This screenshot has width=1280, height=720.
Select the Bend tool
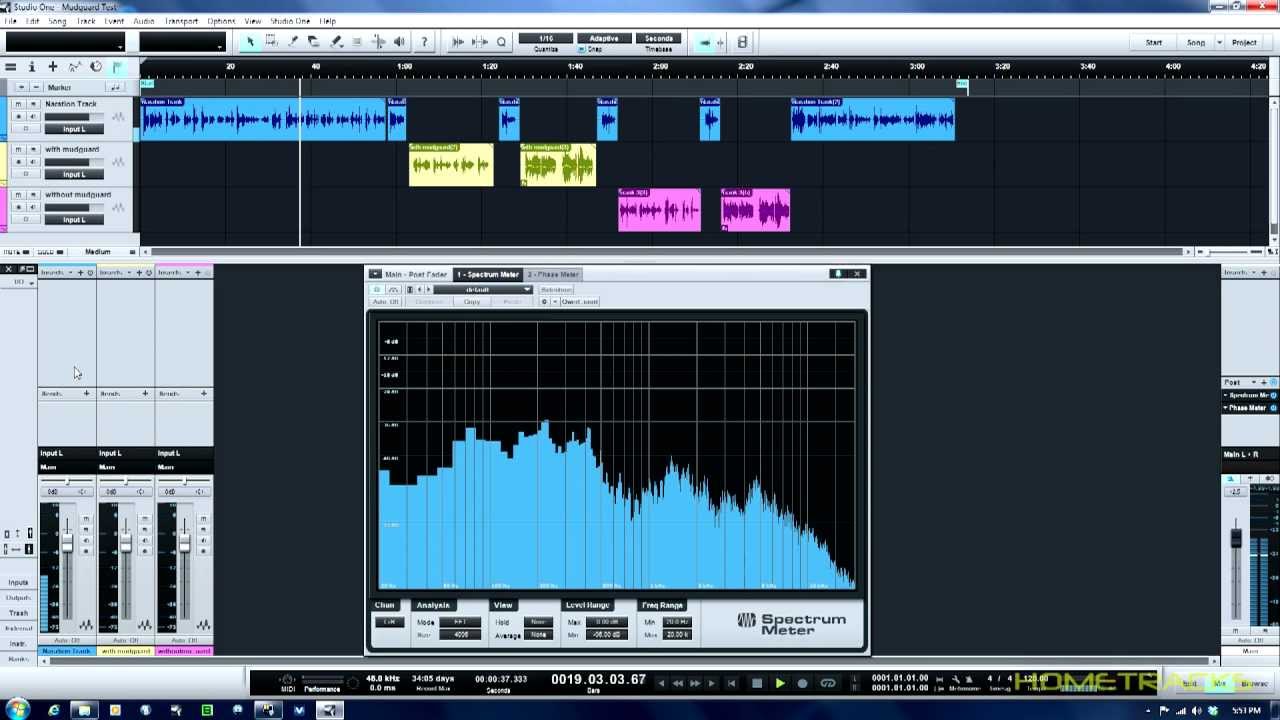[x=379, y=42]
